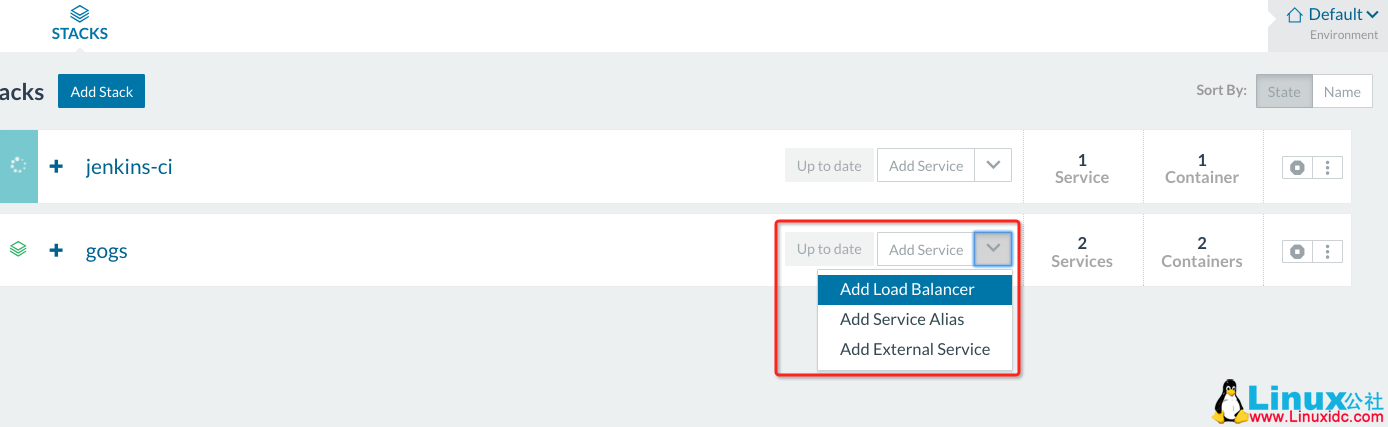The height and width of the screenshot is (427, 1388).
Task: Click jenkins-ci 1 Service count
Action: (1082, 168)
